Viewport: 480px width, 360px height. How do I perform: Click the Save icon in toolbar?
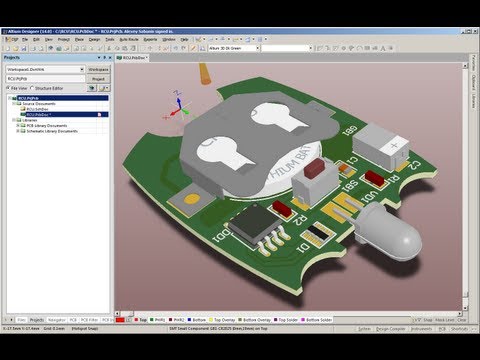[23, 48]
